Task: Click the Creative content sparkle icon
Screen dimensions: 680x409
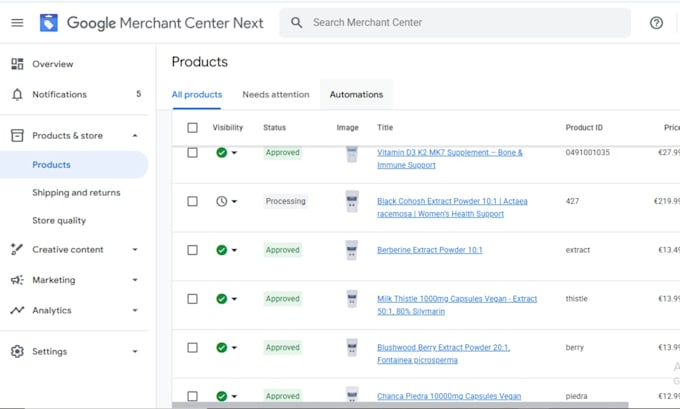Action: (17, 249)
